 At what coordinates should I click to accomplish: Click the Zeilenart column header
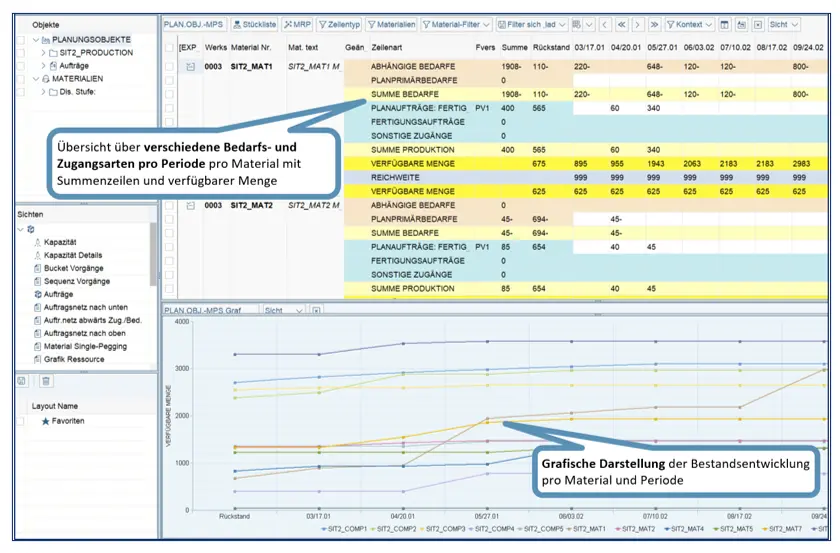click(x=386, y=47)
